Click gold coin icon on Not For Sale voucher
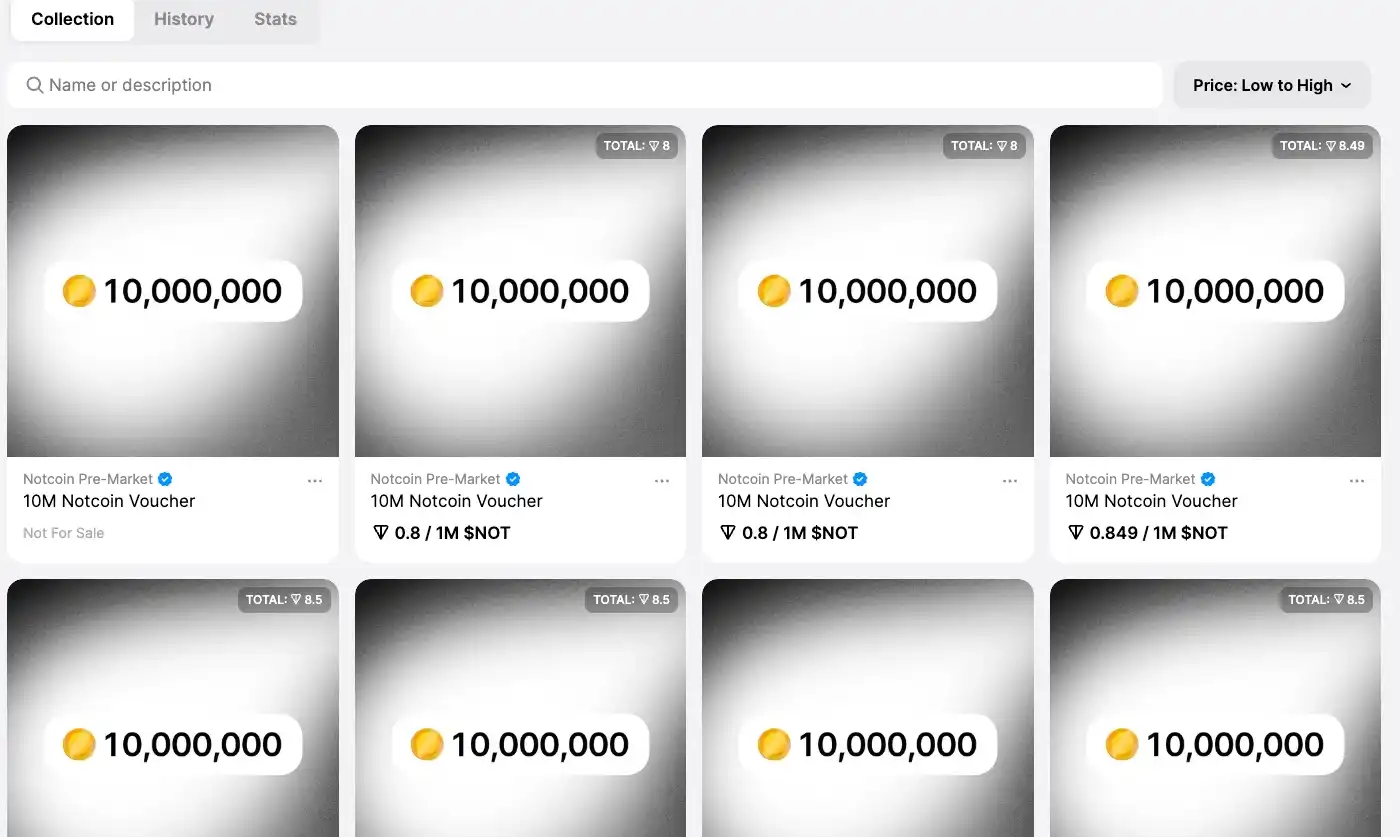Viewport: 1400px width, 837px height. [x=79, y=291]
